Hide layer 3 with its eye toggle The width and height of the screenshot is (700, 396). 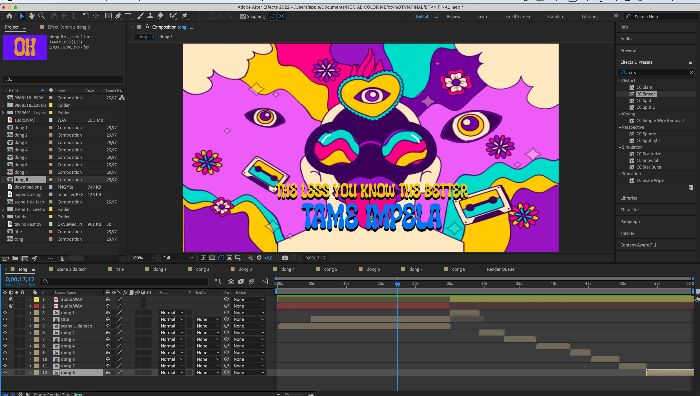5,313
